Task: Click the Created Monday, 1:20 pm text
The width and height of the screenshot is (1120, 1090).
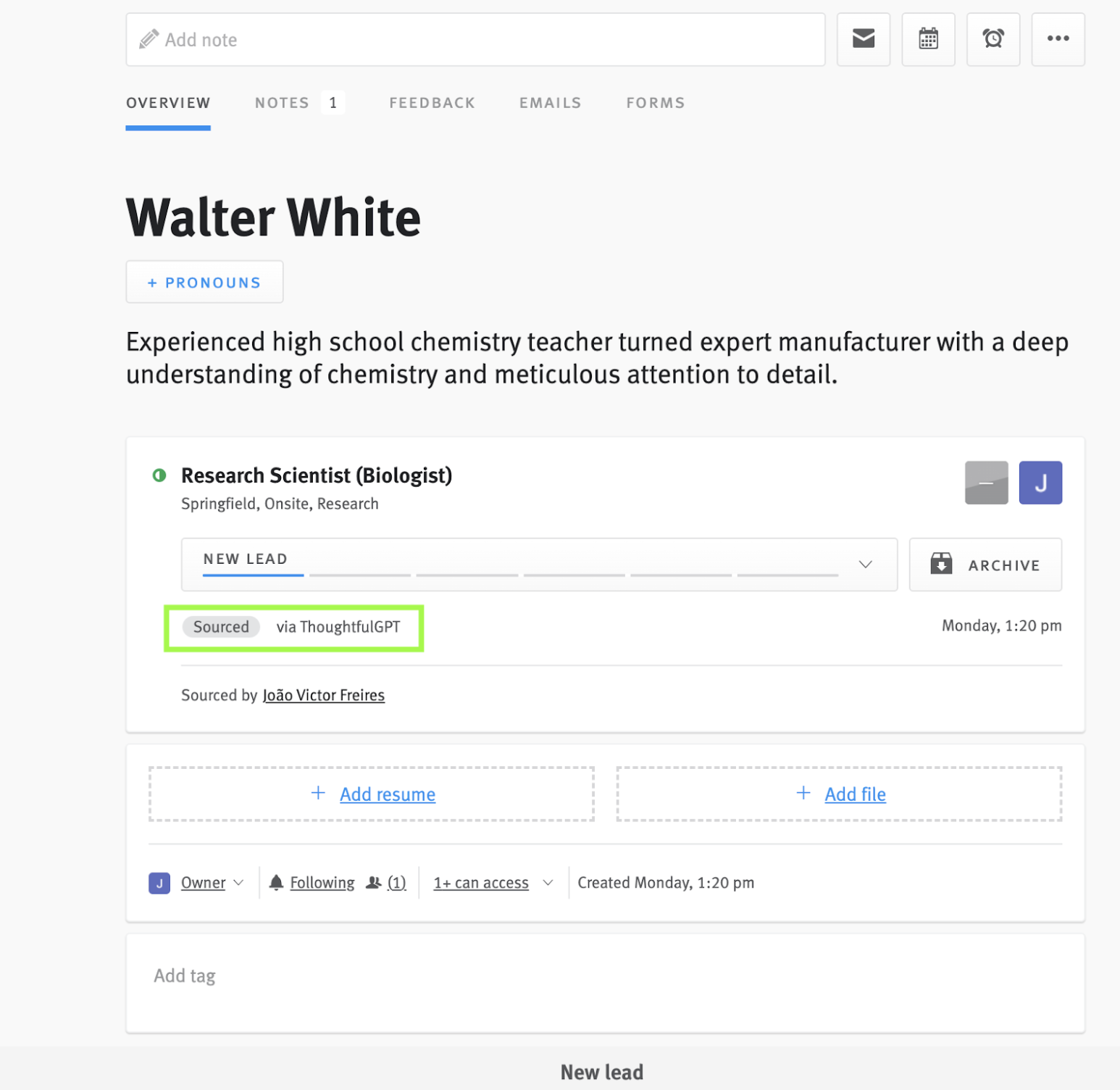Action: pyautogui.click(x=666, y=883)
